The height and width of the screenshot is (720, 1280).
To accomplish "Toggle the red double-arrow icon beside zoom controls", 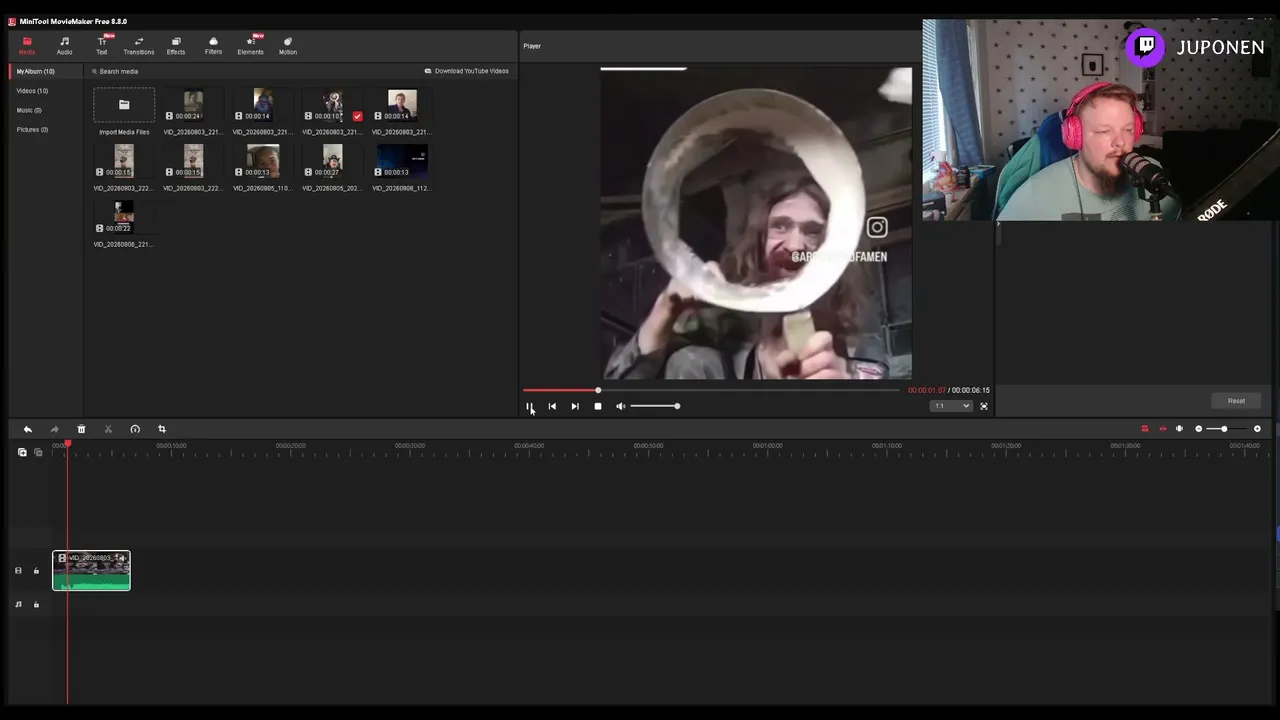I will click(1162, 429).
